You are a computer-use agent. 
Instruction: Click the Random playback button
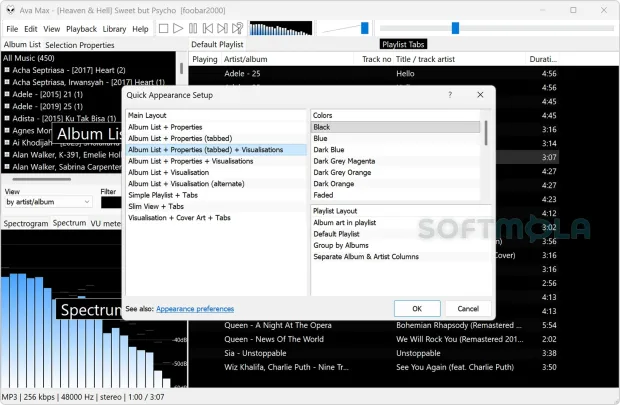coord(237,28)
